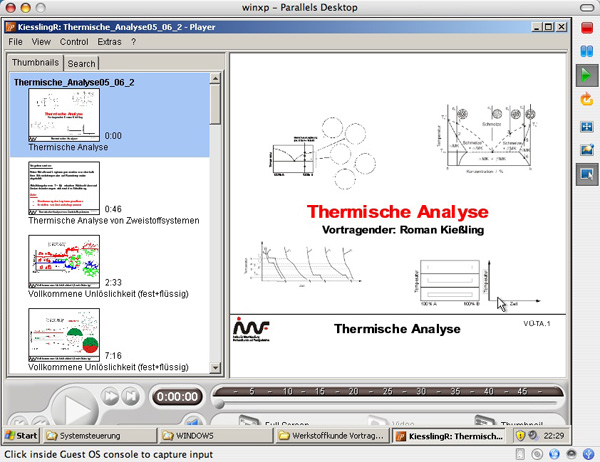This screenshot has width=600, height=462.
Task: Select the slide thumbnail at 2:33
Action: [64, 261]
